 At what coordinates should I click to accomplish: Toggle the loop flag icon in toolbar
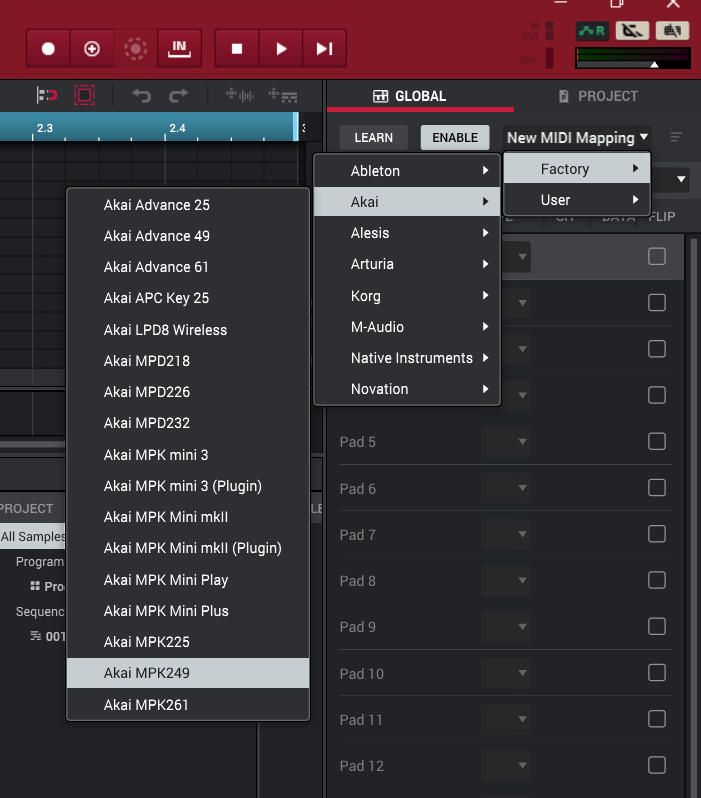coord(46,95)
